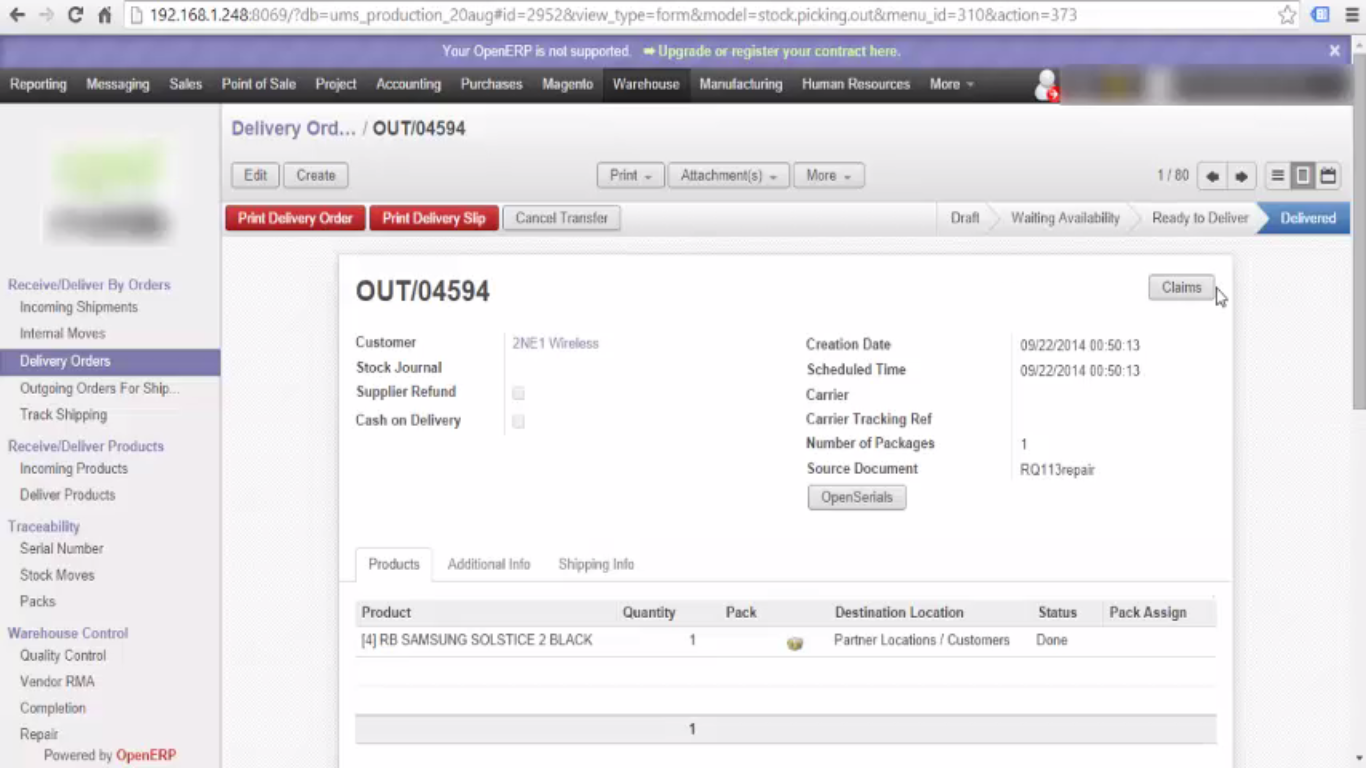Click Delivery Ord... breadcrumb link
Viewport: 1366px width, 768px height.
293,128
